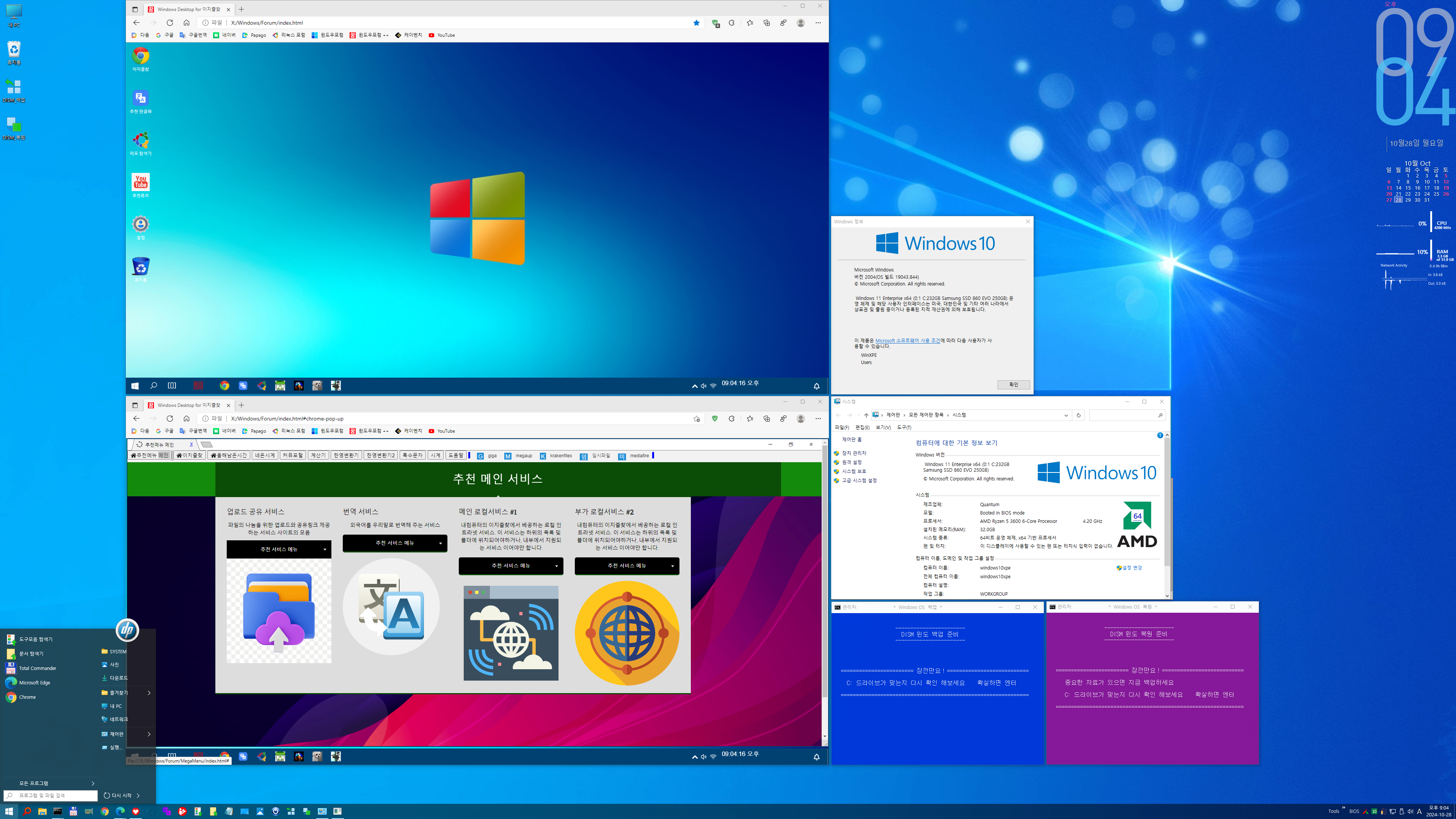Open the krakenfiles shortcut link
Viewport: 1456px width, 819px height.
(556, 455)
